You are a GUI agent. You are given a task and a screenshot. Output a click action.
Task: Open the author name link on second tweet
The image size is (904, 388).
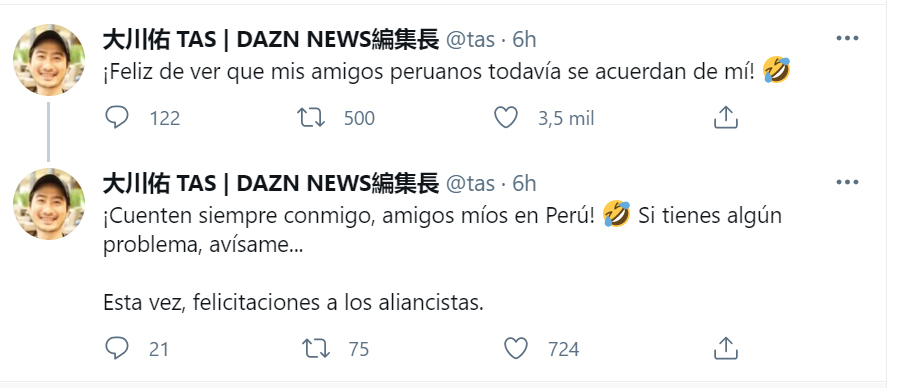pos(271,183)
